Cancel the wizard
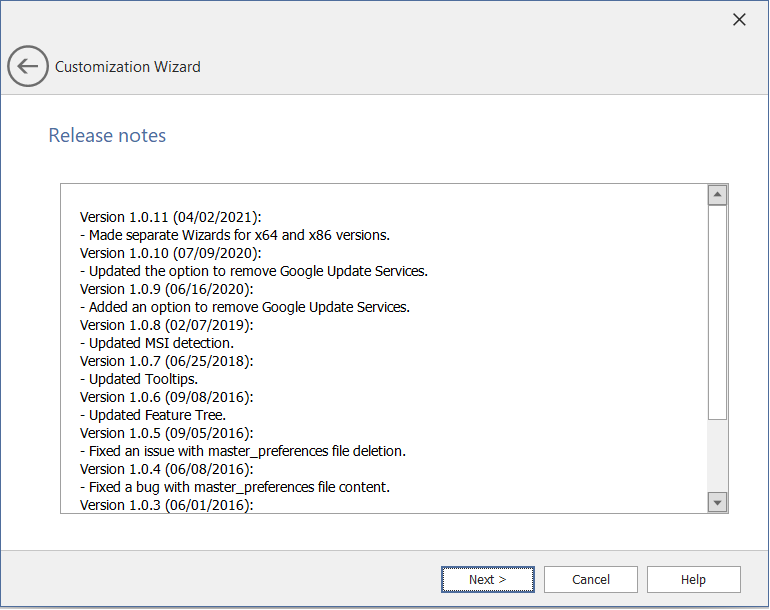770x610 pixels. click(x=591, y=579)
